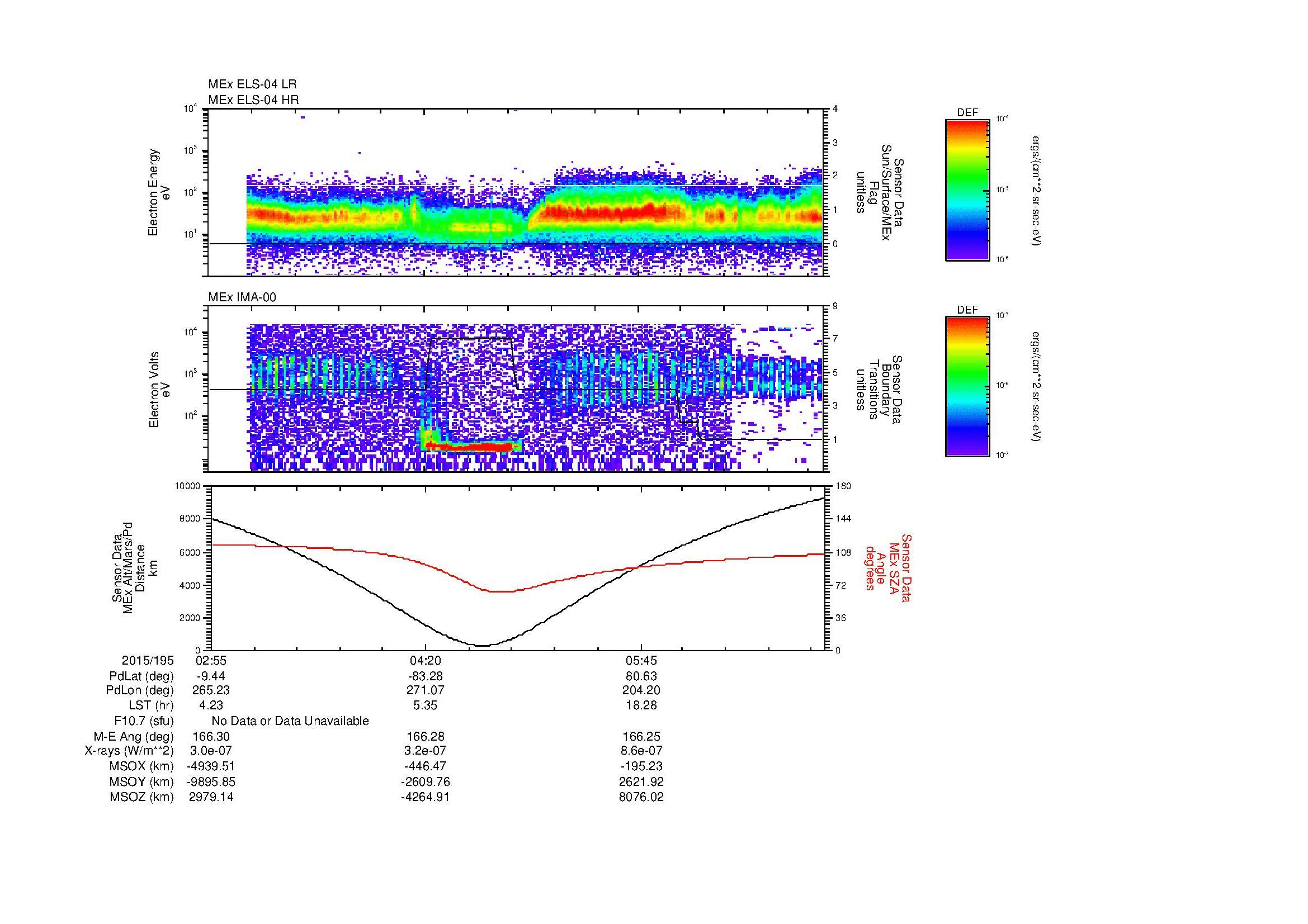
Task: Click the MEx Alt/Mars/Pd Distance axis label
Action: click(x=135, y=567)
